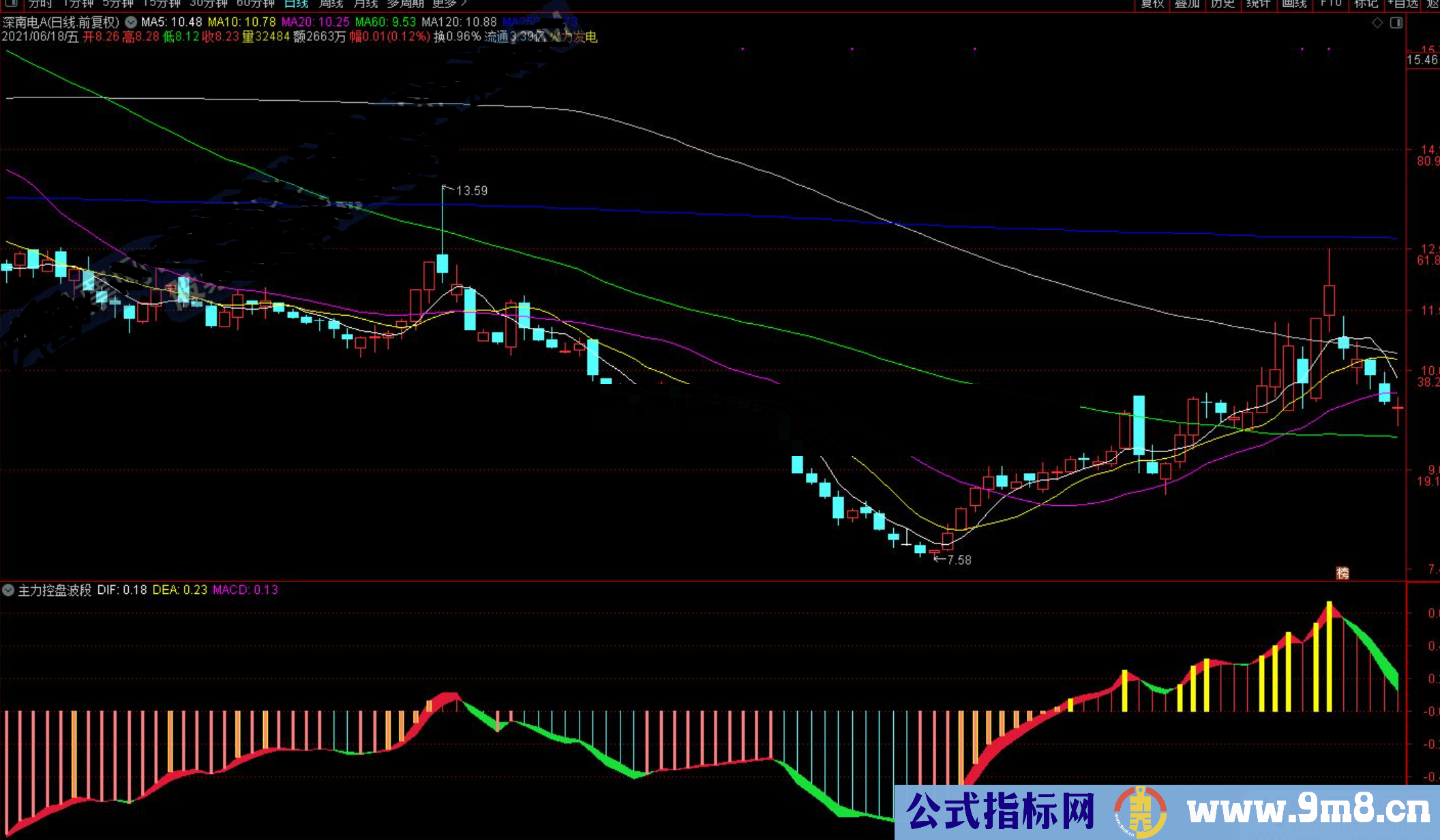
Task: Click the MA20 magenta legend label
Action: click(x=315, y=22)
